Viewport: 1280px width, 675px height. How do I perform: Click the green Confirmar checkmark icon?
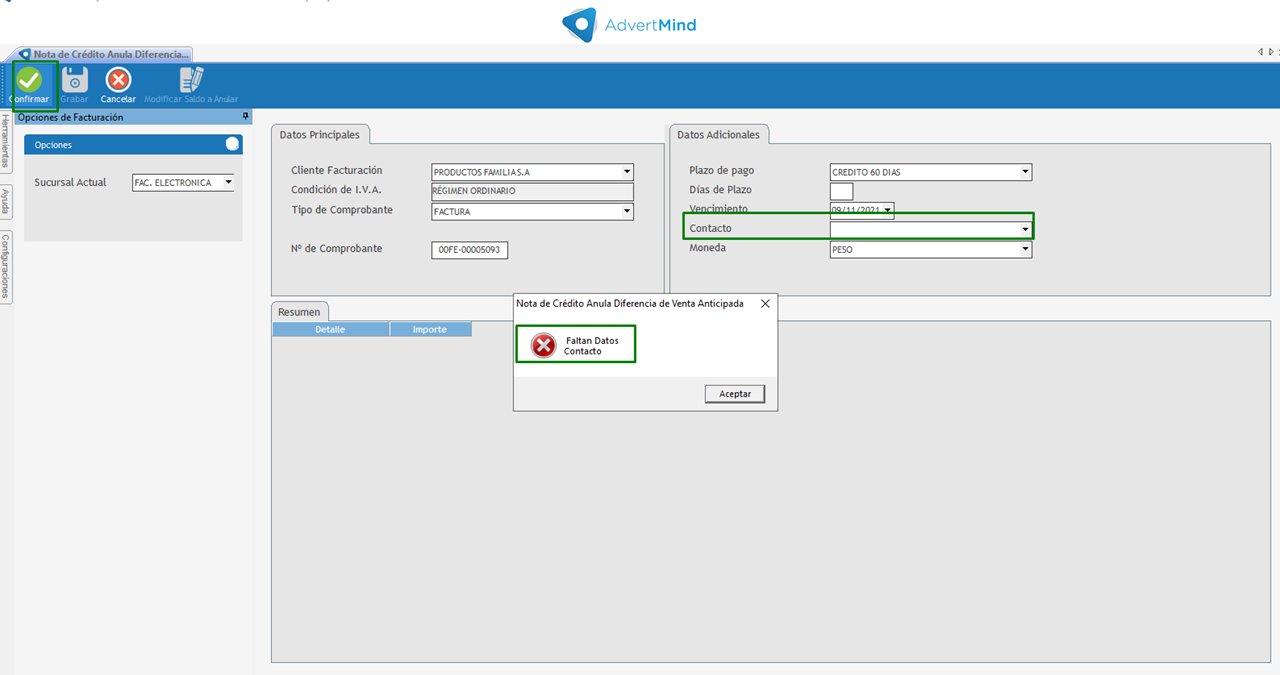[29, 79]
